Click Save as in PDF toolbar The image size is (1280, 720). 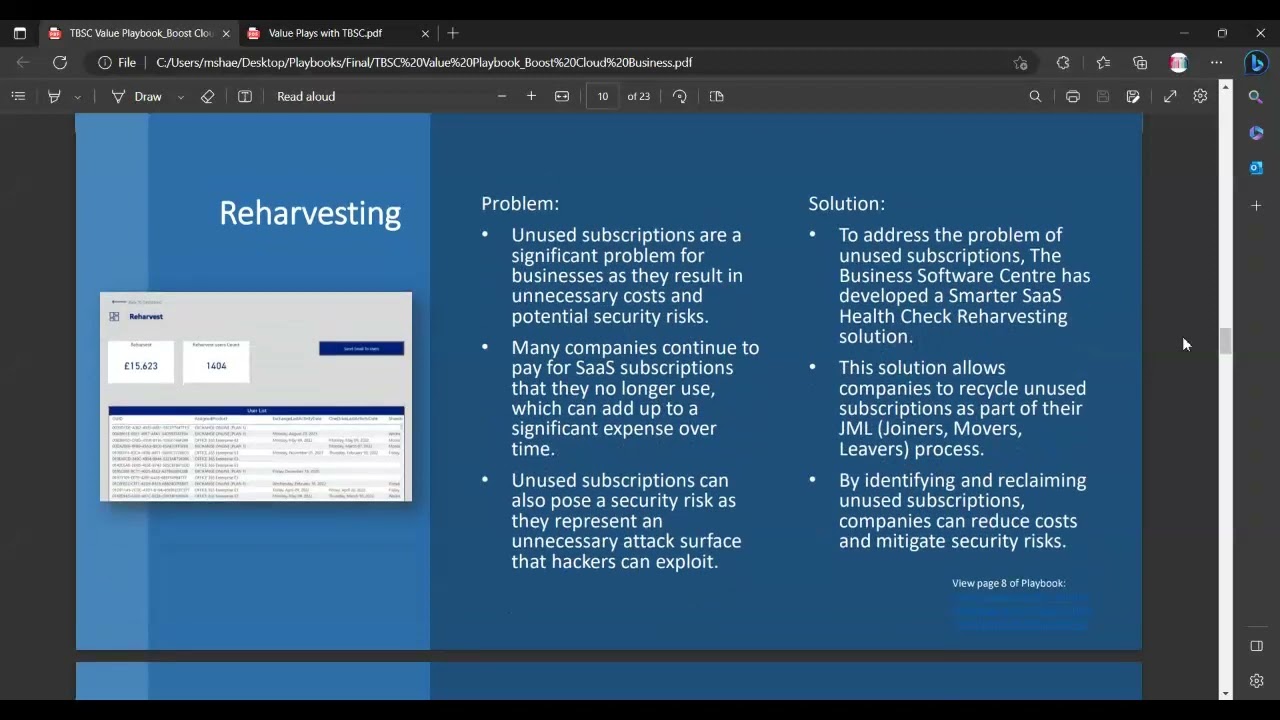point(1133,96)
